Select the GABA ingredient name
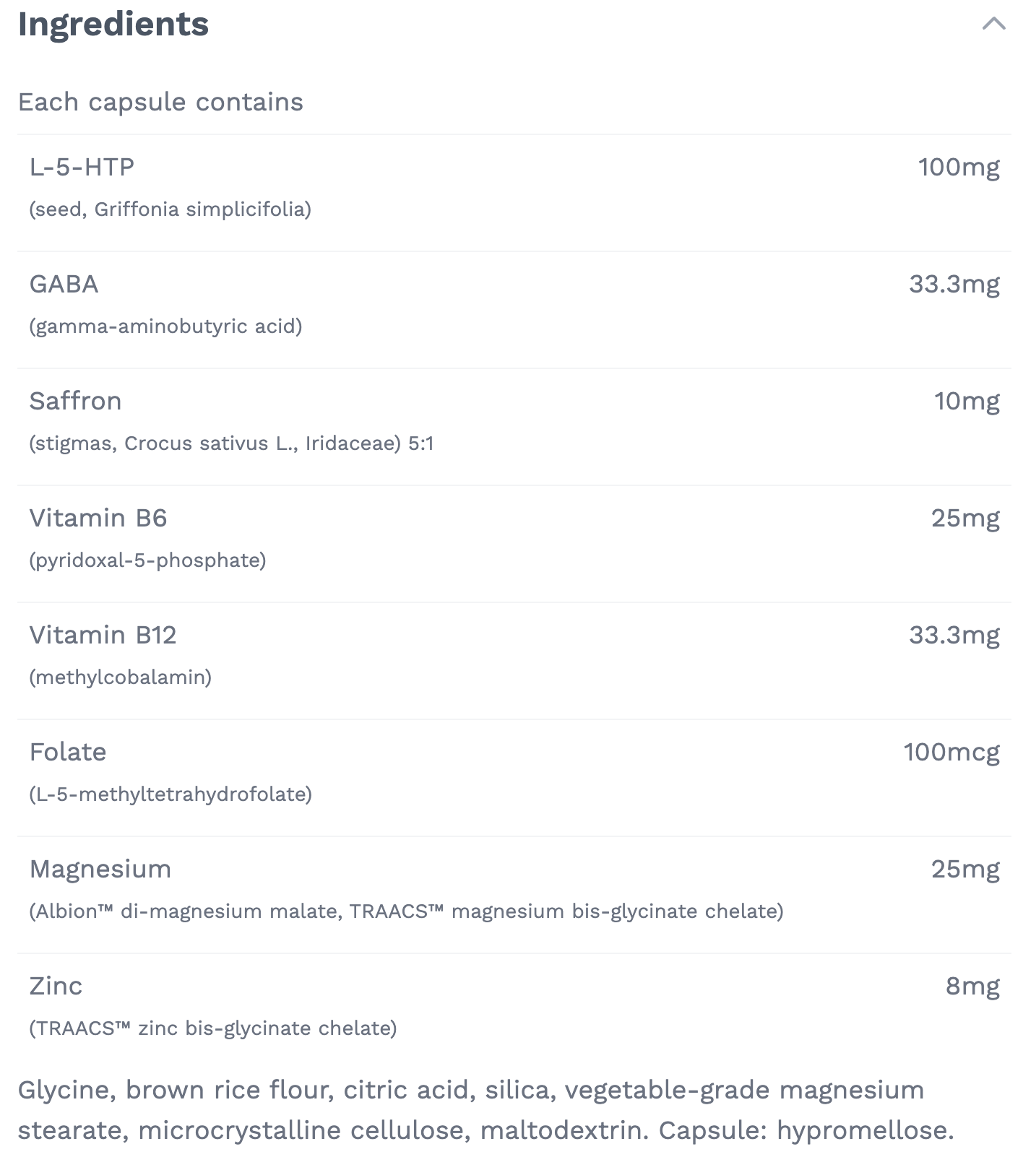This screenshot has width=1036, height=1157. pos(64,285)
